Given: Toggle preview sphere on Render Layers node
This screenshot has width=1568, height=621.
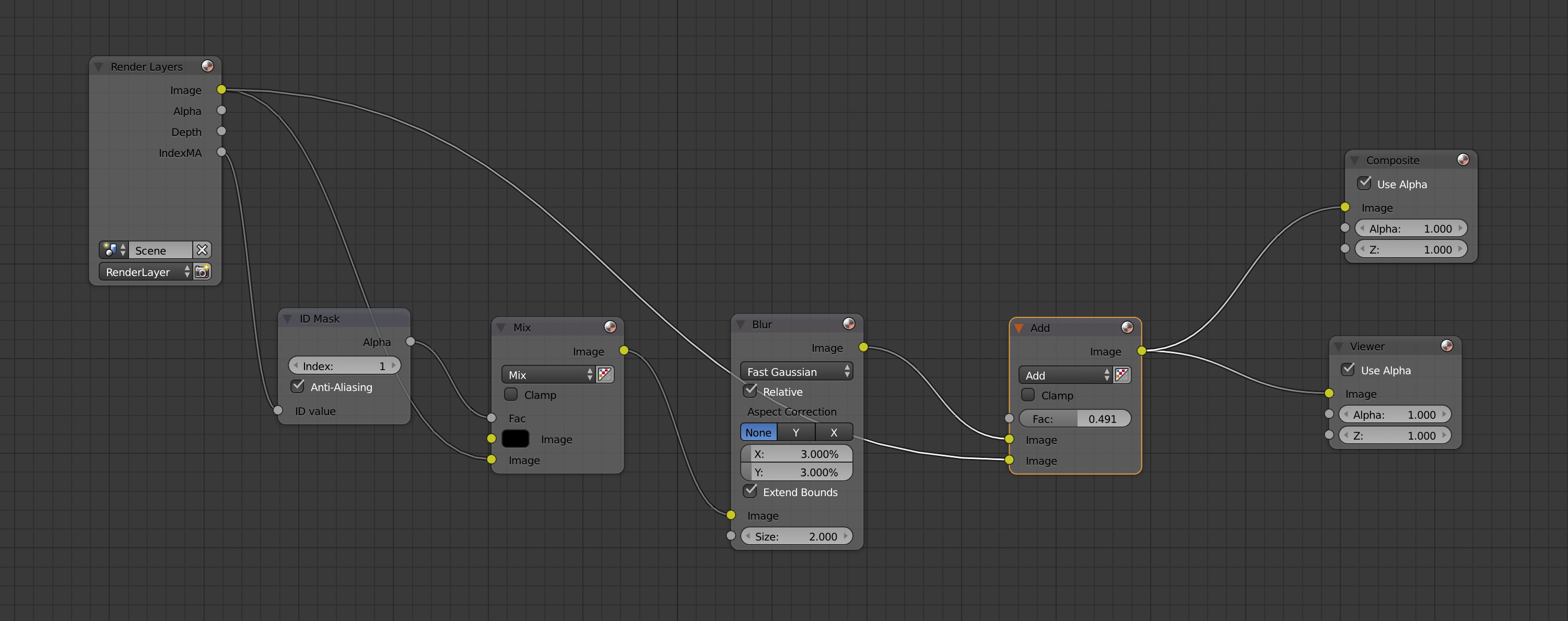Looking at the screenshot, I should [207, 66].
